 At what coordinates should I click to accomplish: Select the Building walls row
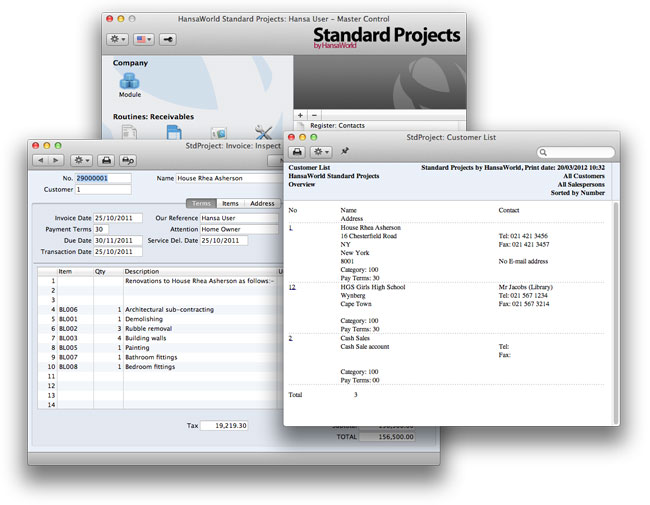pyautogui.click(x=160, y=338)
